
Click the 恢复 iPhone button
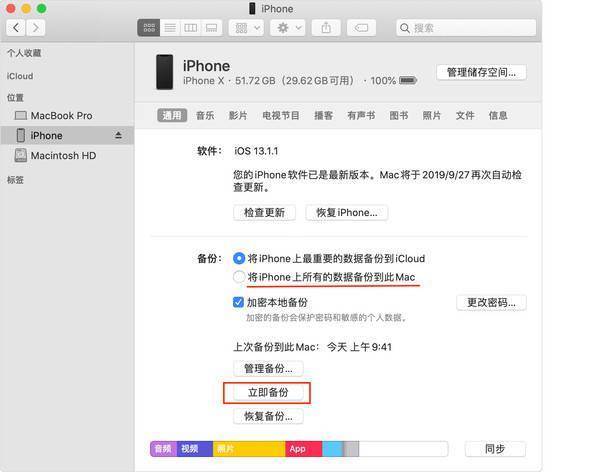pos(347,212)
